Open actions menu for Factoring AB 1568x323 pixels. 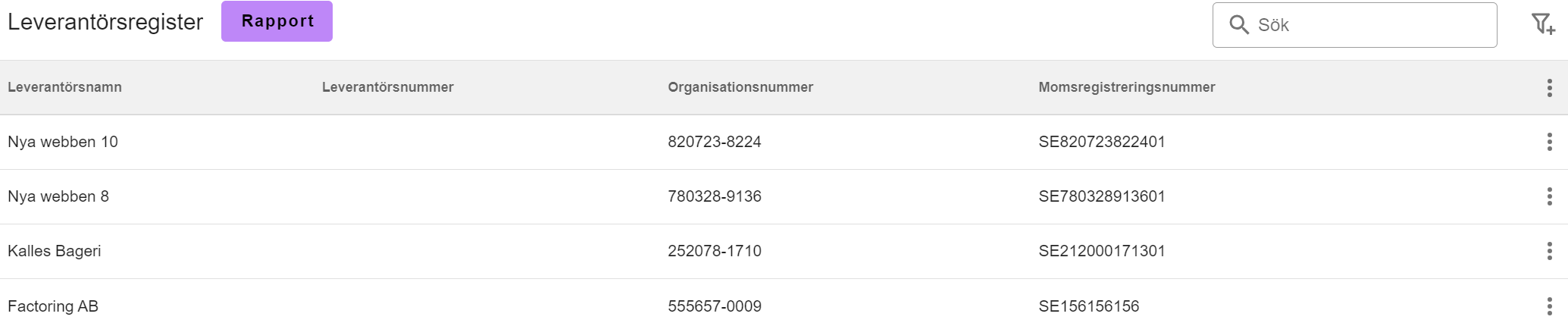[1549, 306]
